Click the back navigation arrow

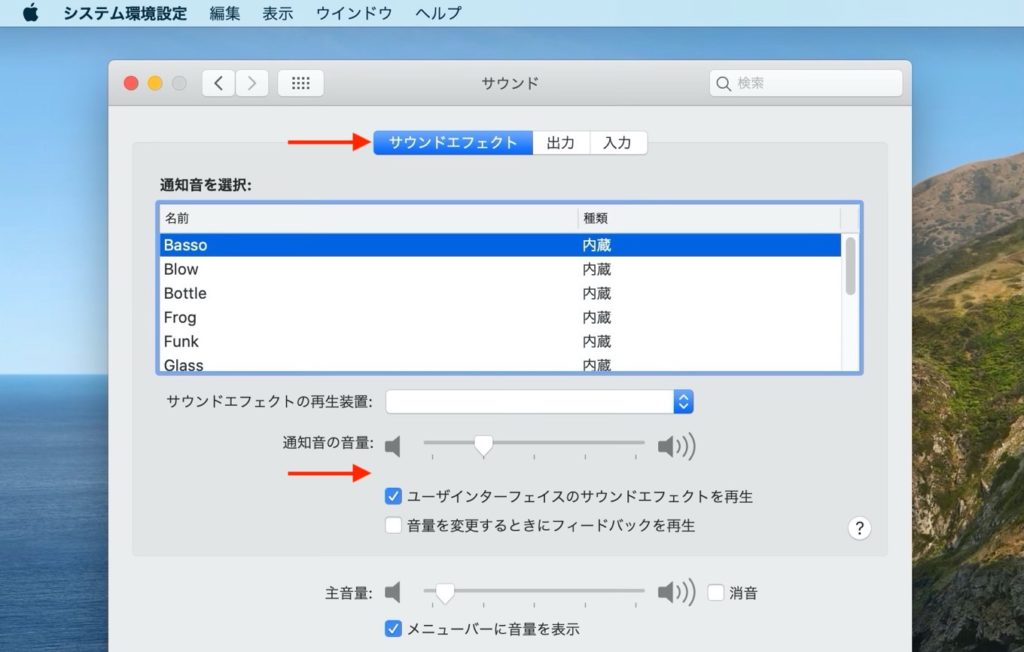pos(218,83)
